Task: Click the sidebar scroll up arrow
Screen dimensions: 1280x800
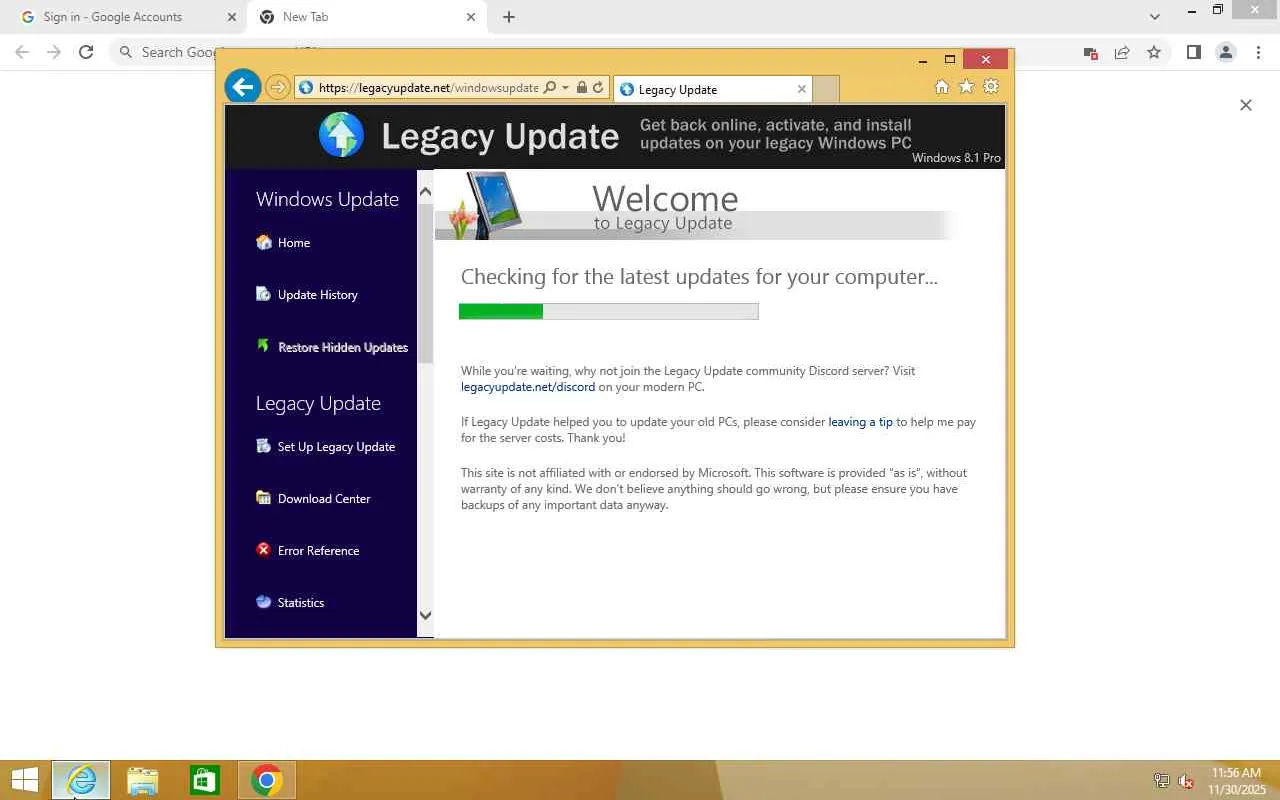Action: tap(425, 191)
